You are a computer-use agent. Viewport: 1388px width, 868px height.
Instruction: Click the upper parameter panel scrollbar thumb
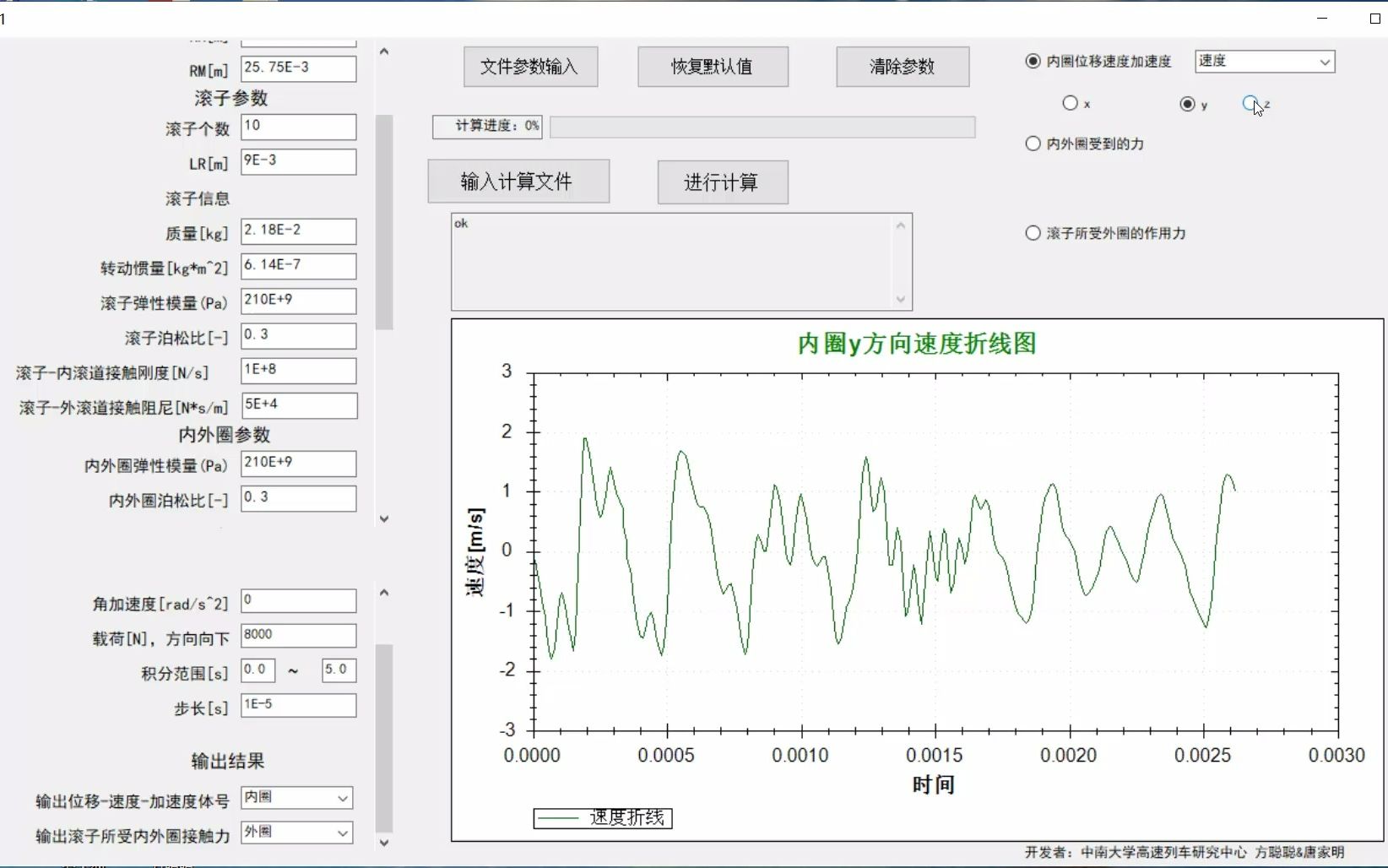[384, 221]
